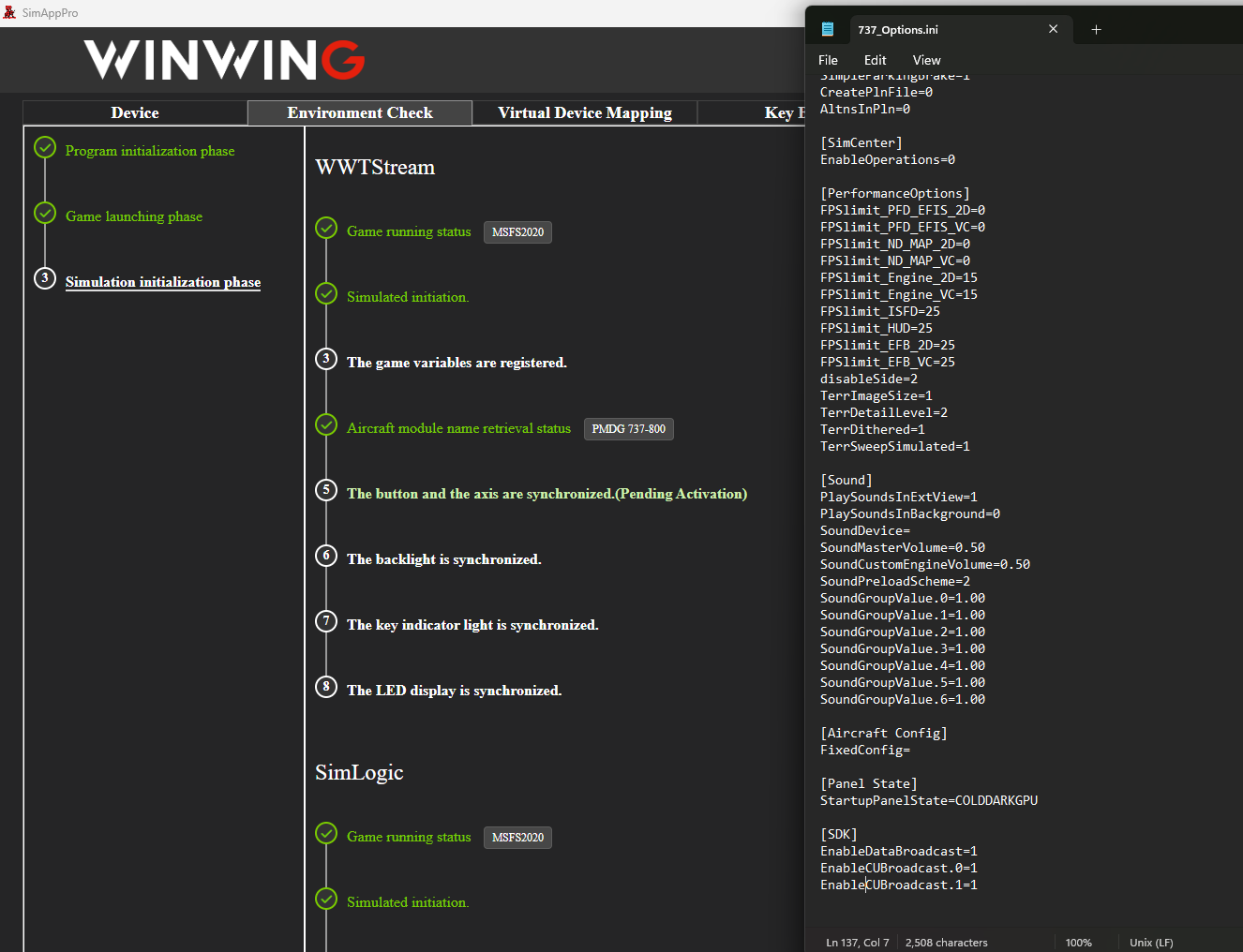Select Game launching phase step
Screen dimensions: 1243x952
(x=134, y=216)
